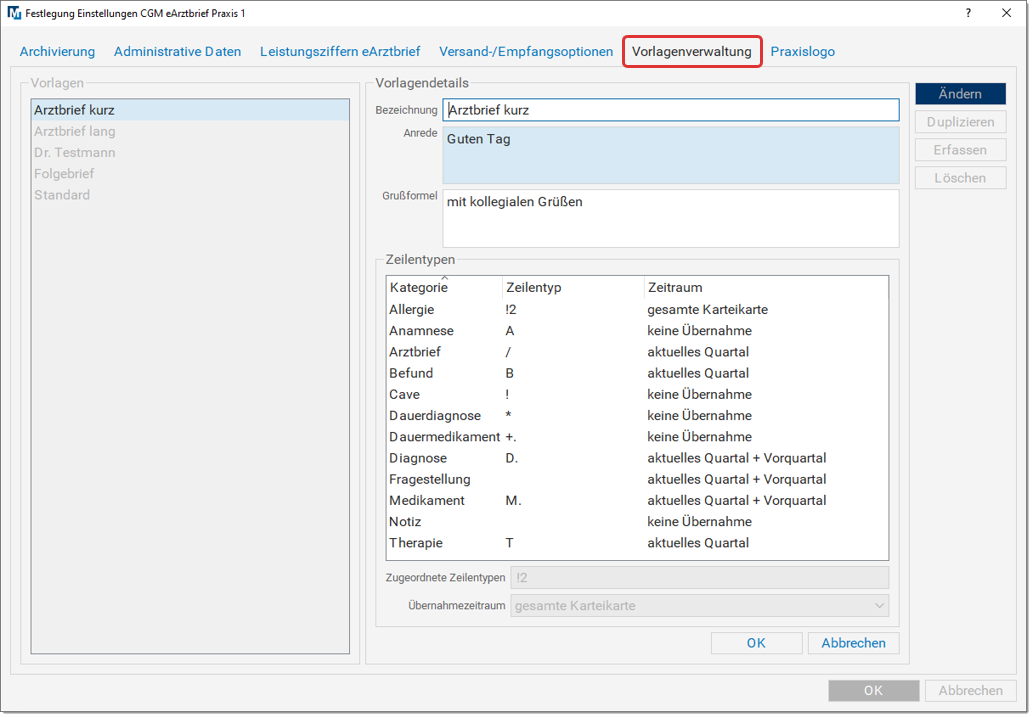This screenshot has height=717, width=1032.
Task: Select the Vorlagenverwaltung tab
Action: [692, 51]
